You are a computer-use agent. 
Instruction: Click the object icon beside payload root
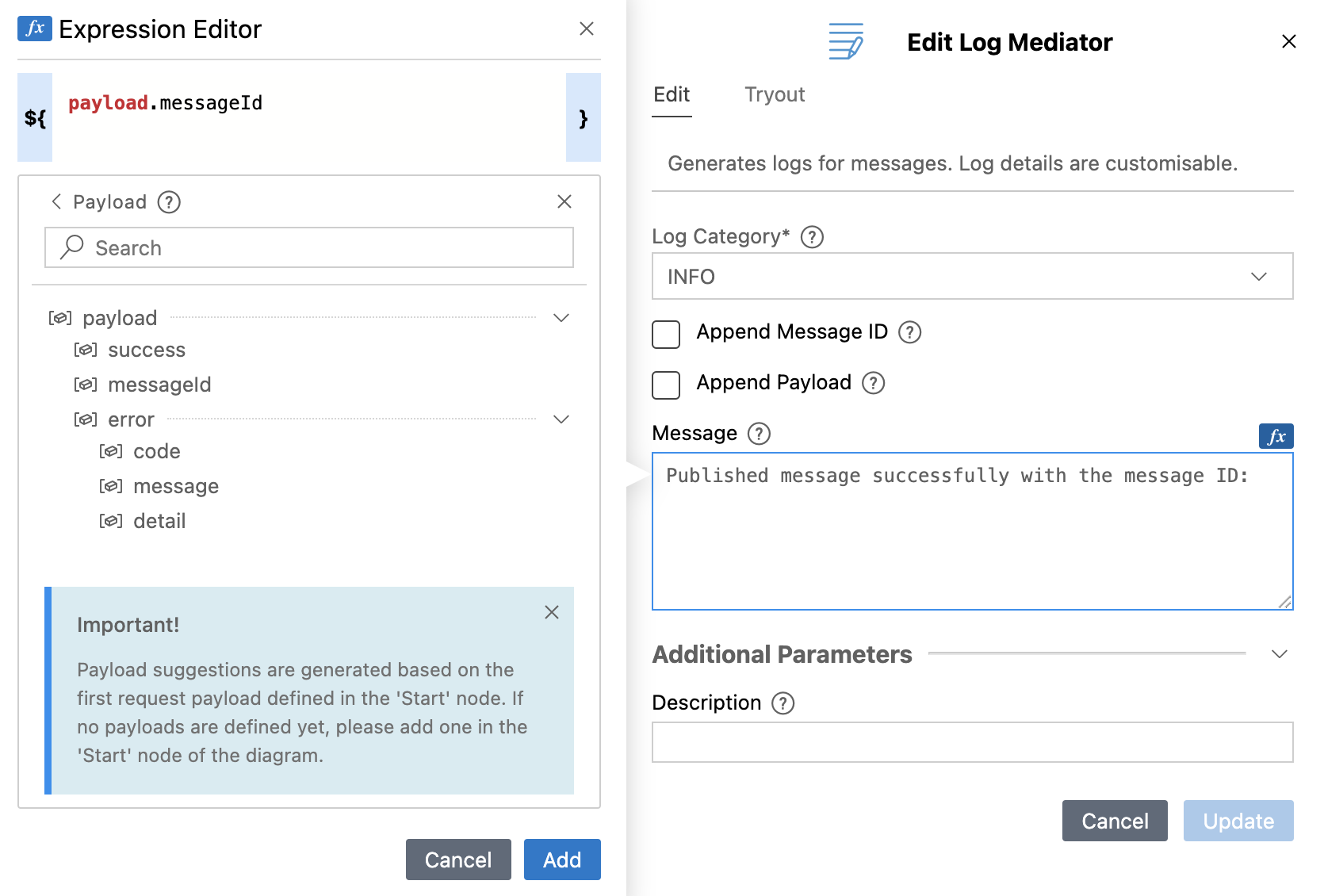[x=60, y=318]
